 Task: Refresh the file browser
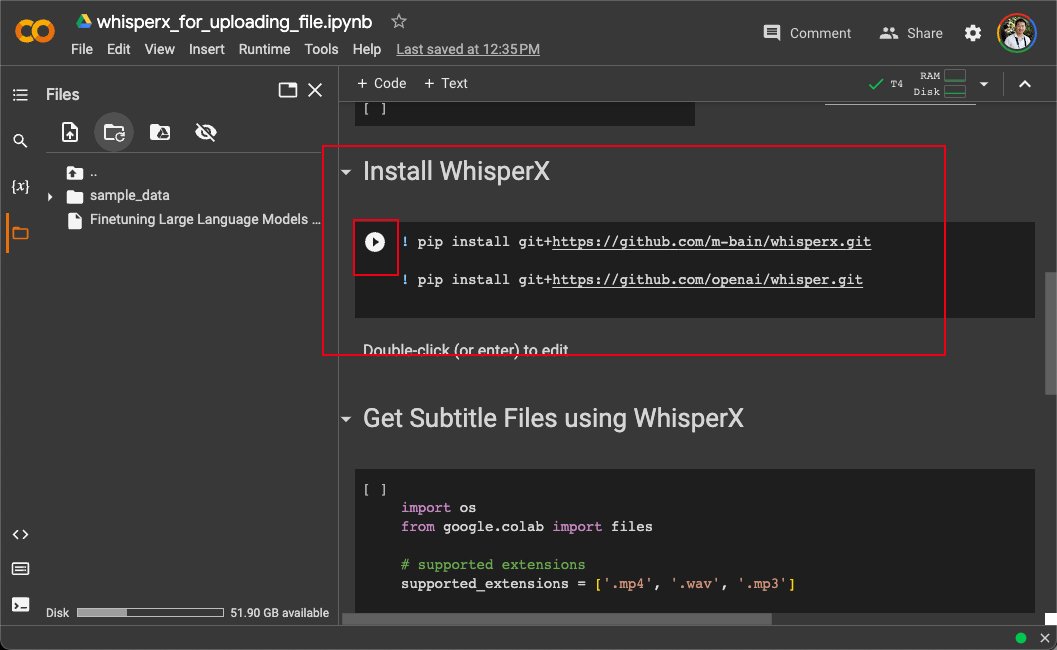click(x=114, y=132)
